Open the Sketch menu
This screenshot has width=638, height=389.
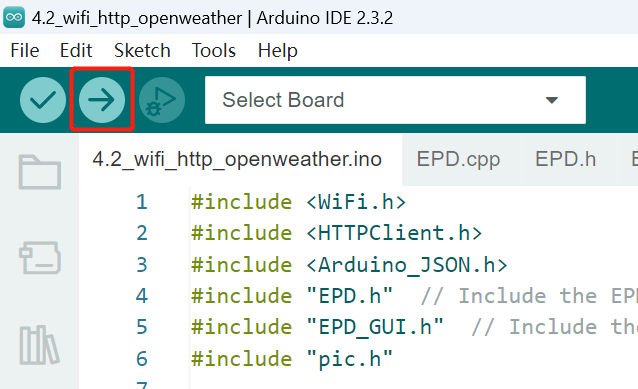[x=142, y=51]
